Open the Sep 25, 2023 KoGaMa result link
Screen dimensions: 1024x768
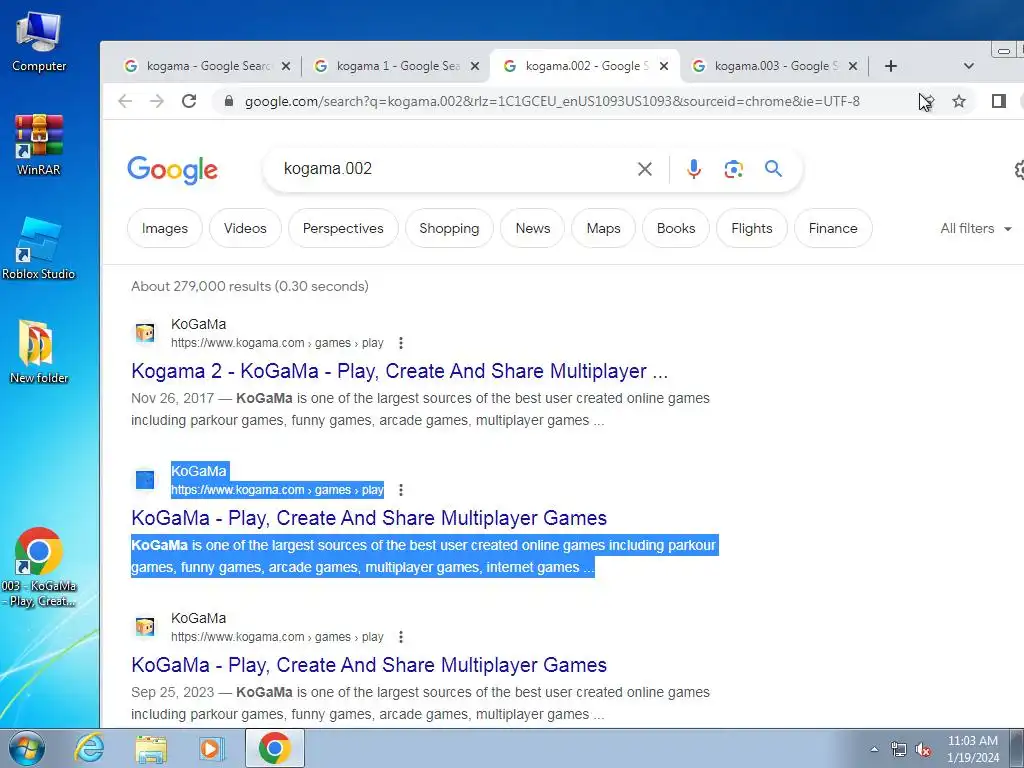coord(369,665)
